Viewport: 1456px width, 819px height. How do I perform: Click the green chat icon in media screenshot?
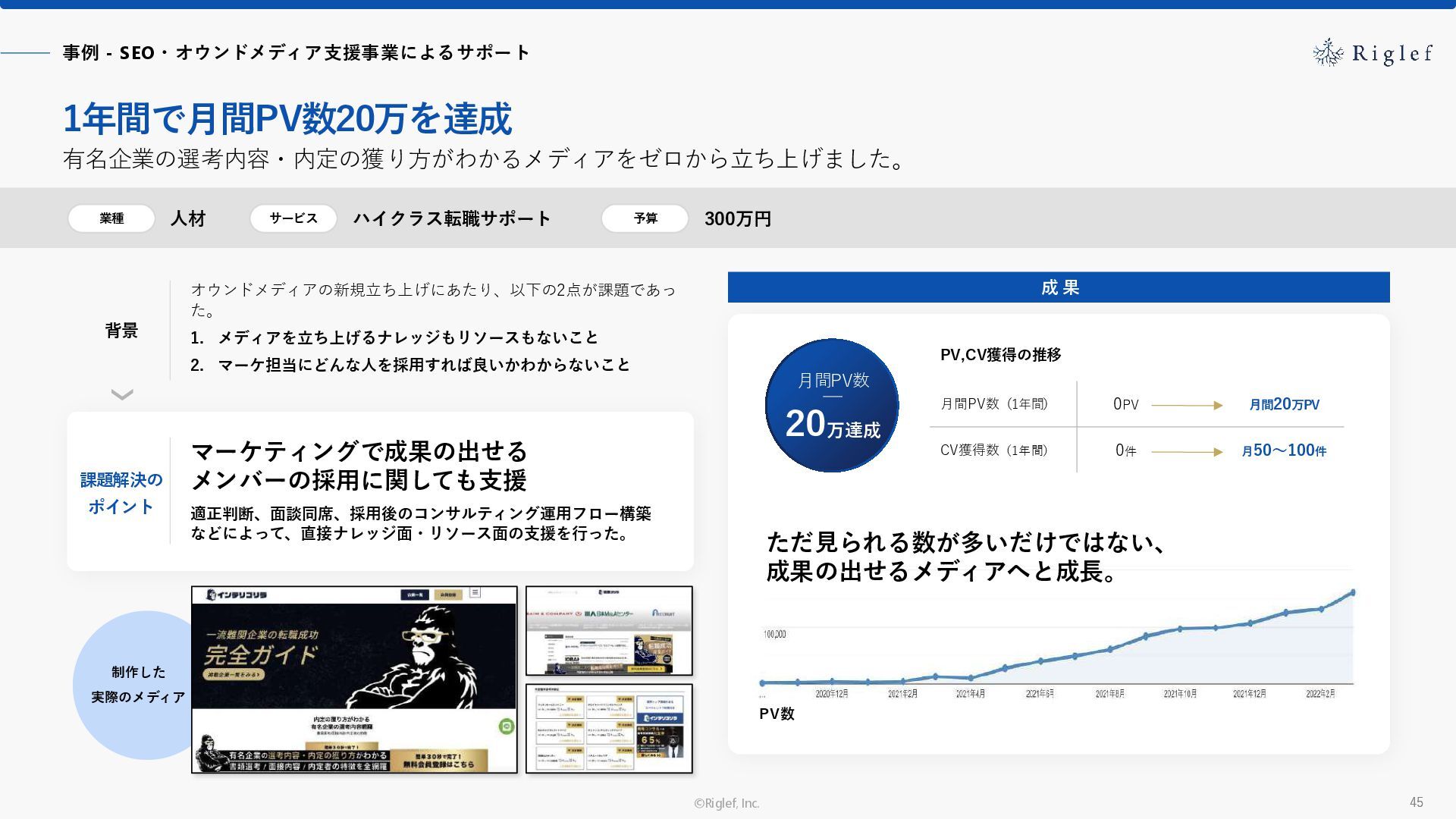coord(507,726)
